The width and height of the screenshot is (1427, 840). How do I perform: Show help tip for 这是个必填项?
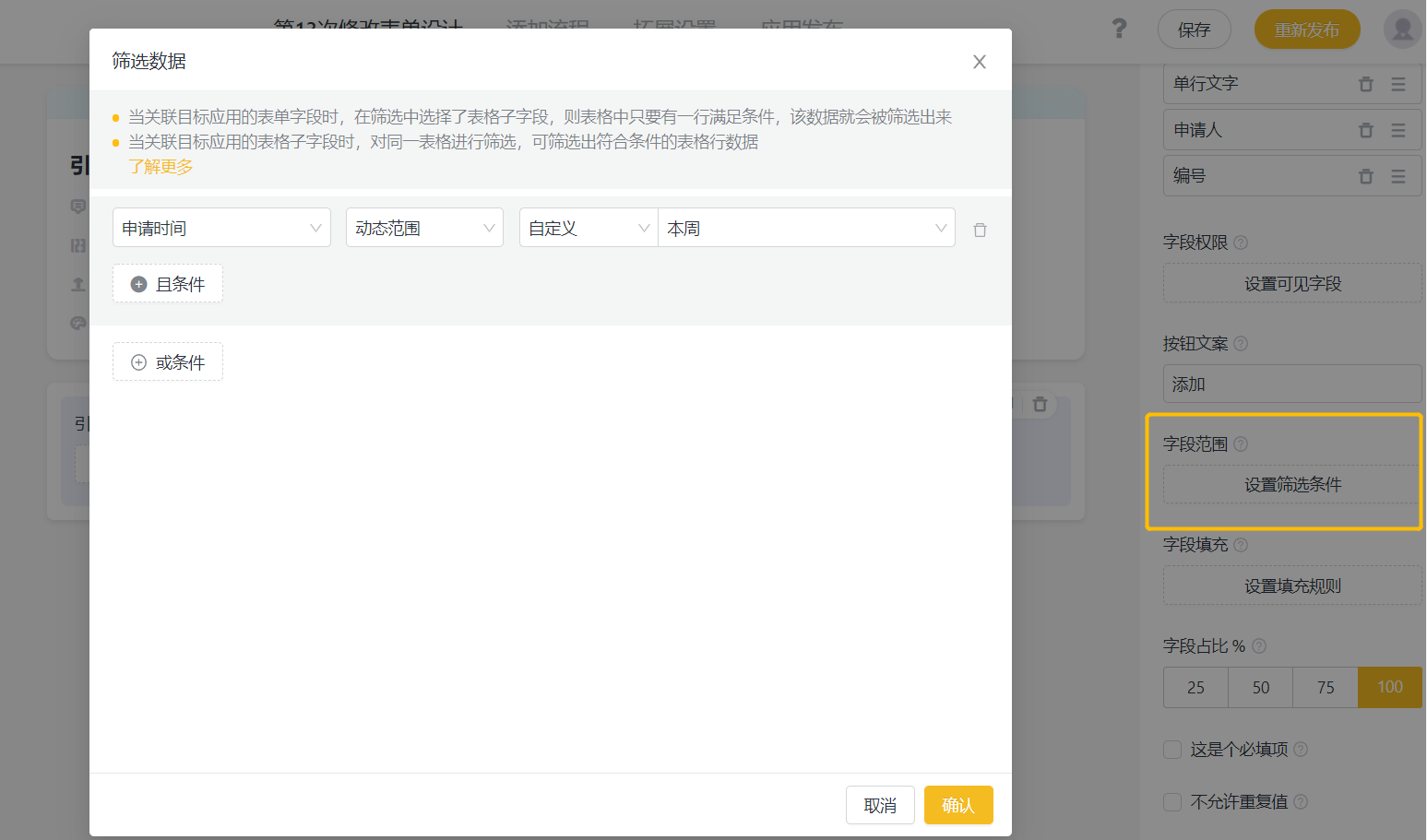1301,750
